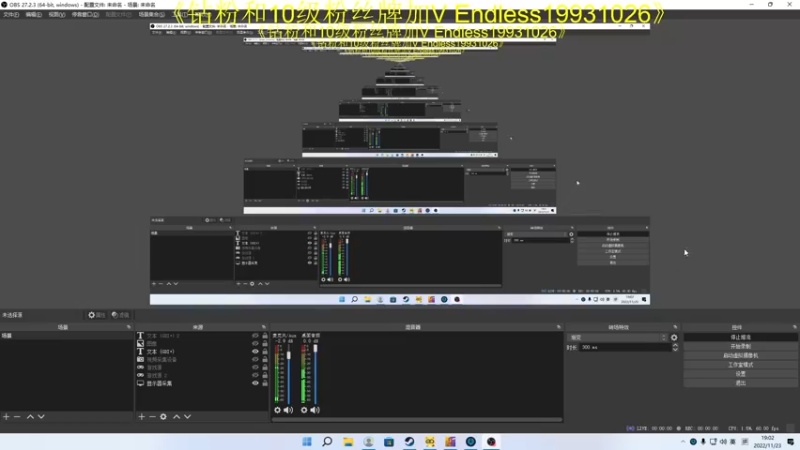Screen dimensions: 800x450
Task: Open the taskbar clock showing 19:02
Action: click(x=767, y=442)
